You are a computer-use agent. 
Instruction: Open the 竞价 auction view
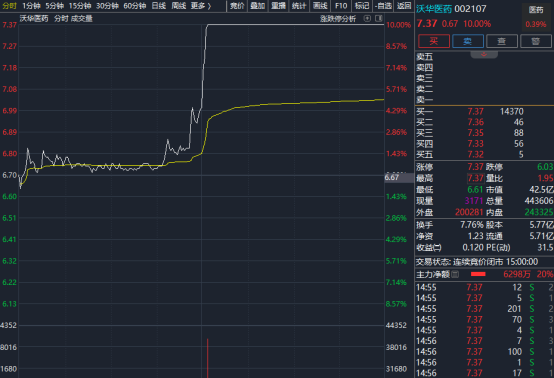(x=237, y=6)
